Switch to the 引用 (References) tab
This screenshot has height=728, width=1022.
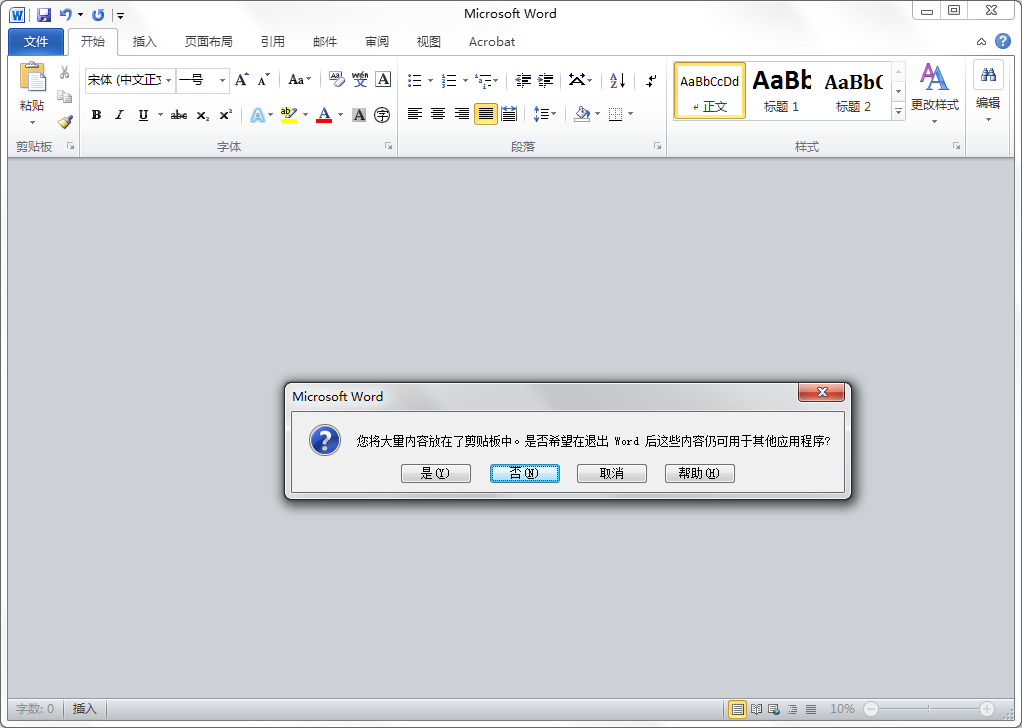click(272, 42)
